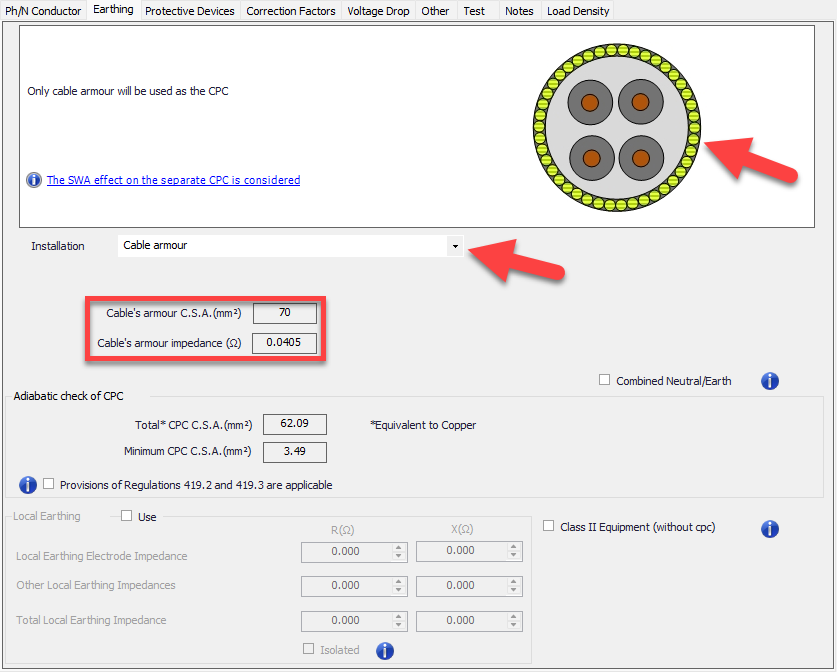The height and width of the screenshot is (672, 837).
Task: Open the Load Density tab
Action: point(577,11)
